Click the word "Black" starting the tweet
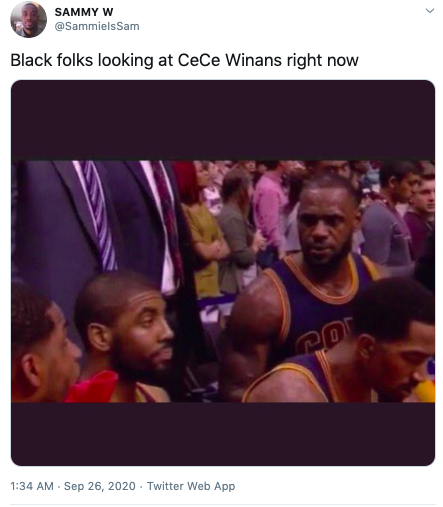This screenshot has width=443, height=507. coord(31,60)
